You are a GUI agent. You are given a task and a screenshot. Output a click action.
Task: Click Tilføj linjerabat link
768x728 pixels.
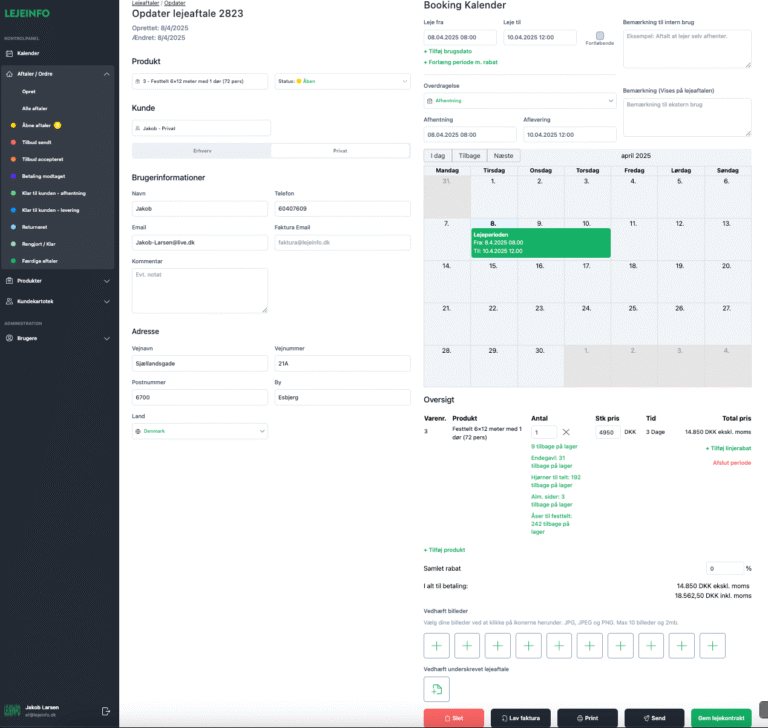coord(728,448)
